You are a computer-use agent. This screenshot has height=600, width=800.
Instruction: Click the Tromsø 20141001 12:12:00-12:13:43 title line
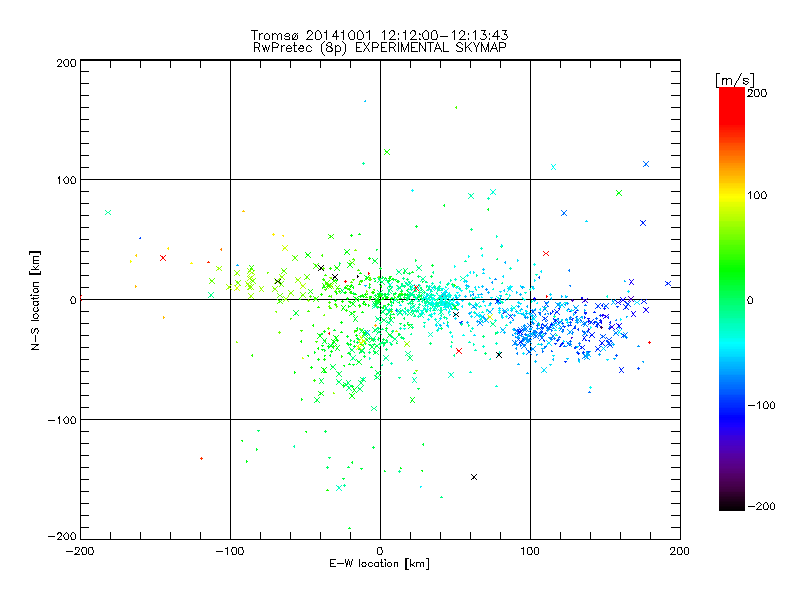tap(379, 35)
